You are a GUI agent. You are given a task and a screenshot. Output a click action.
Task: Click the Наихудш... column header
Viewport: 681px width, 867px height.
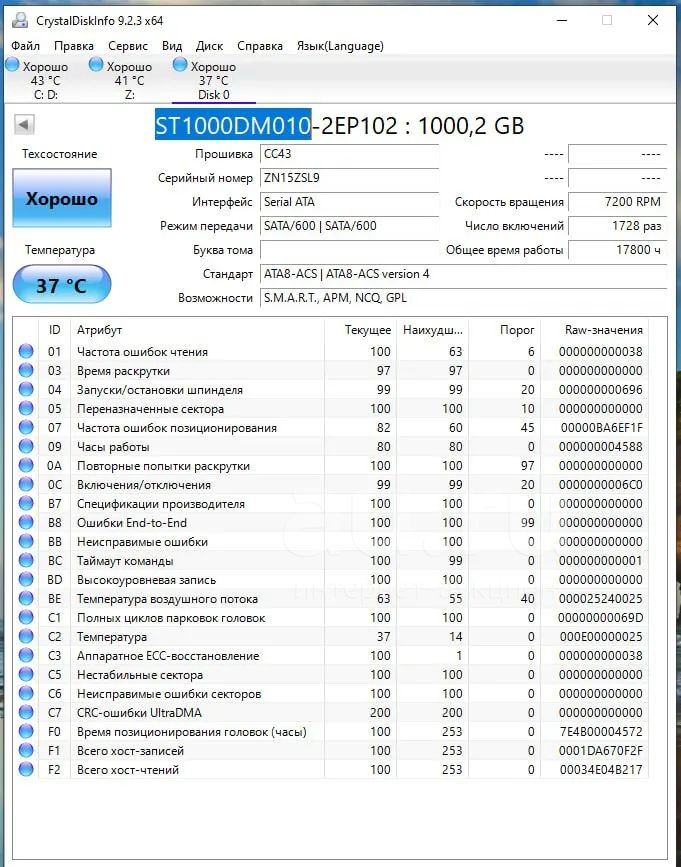pyautogui.click(x=433, y=330)
